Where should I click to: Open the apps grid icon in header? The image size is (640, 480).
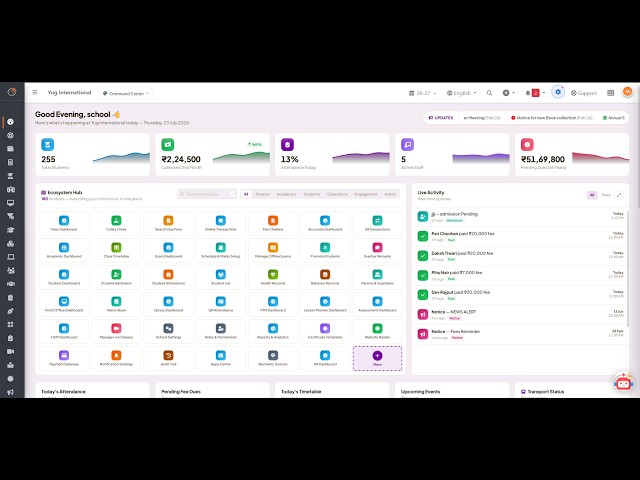click(611, 93)
